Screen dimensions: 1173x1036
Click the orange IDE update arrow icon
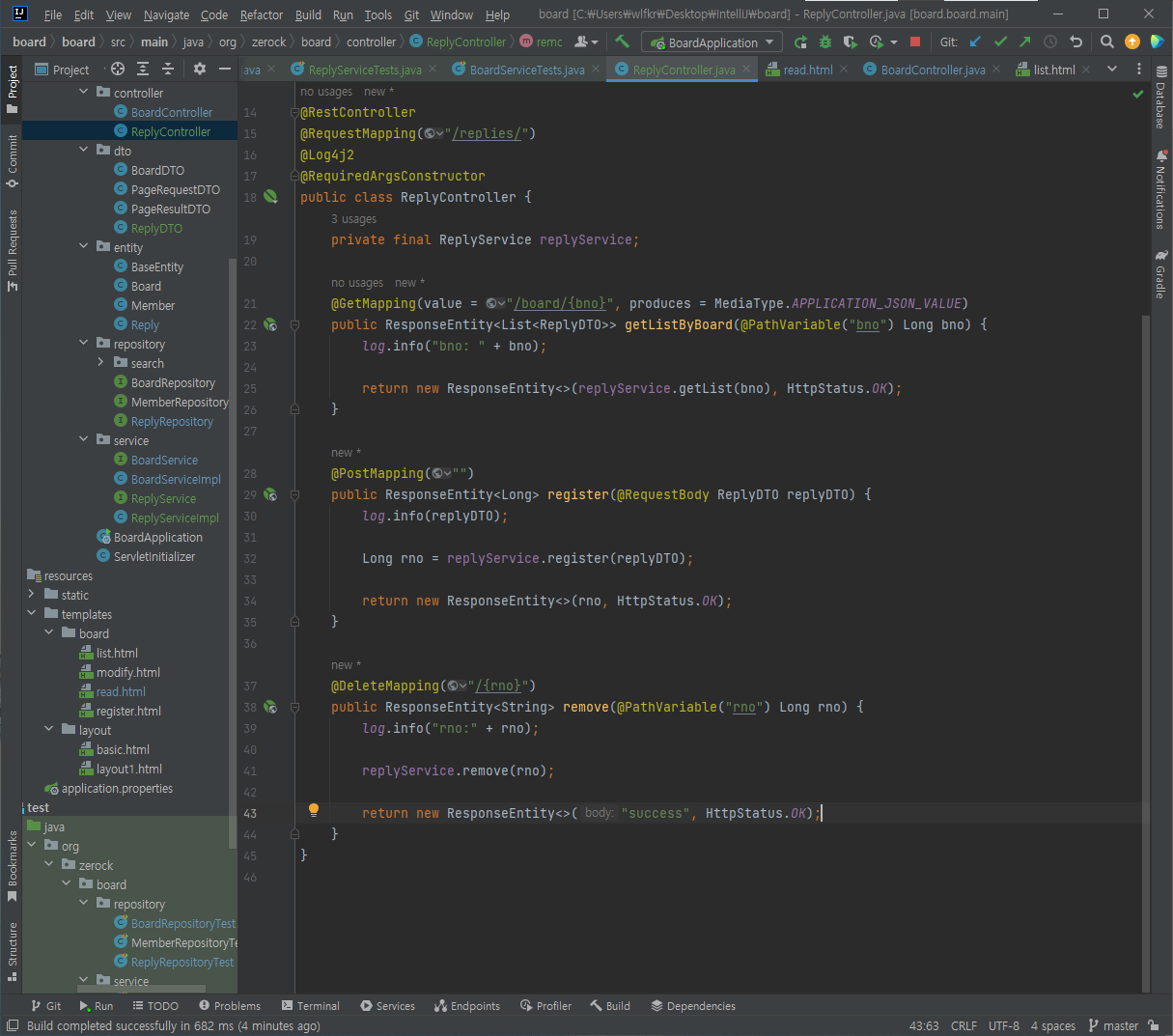coord(1132,42)
